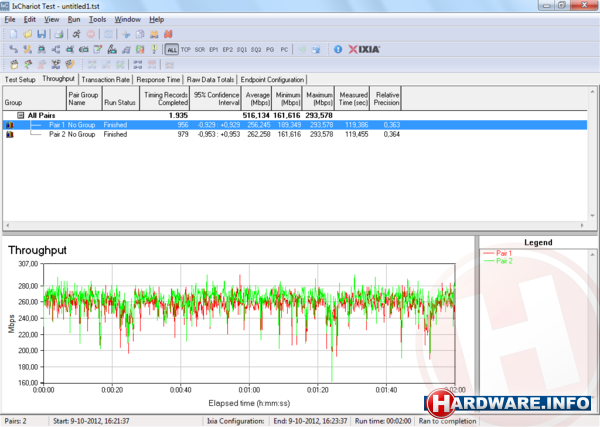The image size is (600, 427).
Task: Switch to the Raw Data Totals tab
Action: [x=210, y=80]
